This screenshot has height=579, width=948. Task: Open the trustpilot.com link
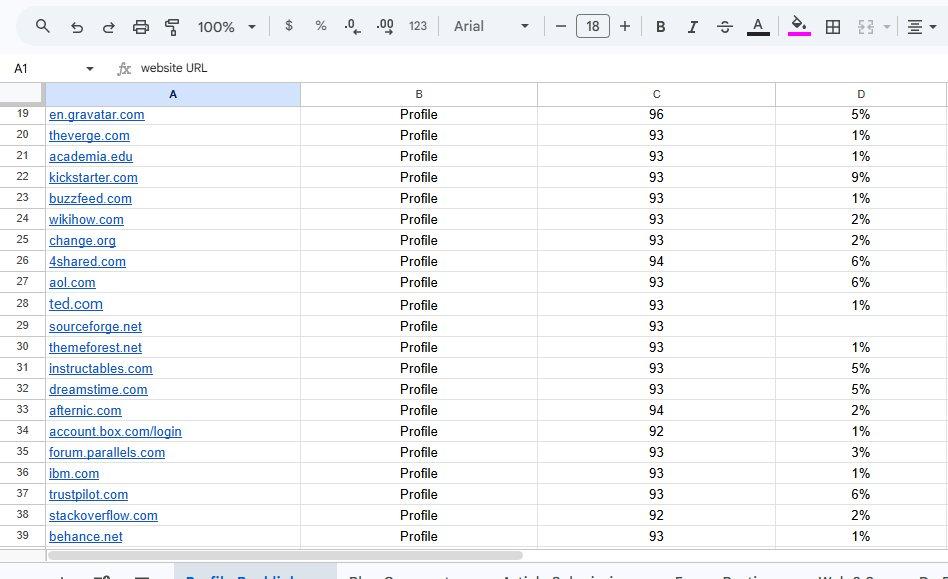pyautogui.click(x=88, y=494)
